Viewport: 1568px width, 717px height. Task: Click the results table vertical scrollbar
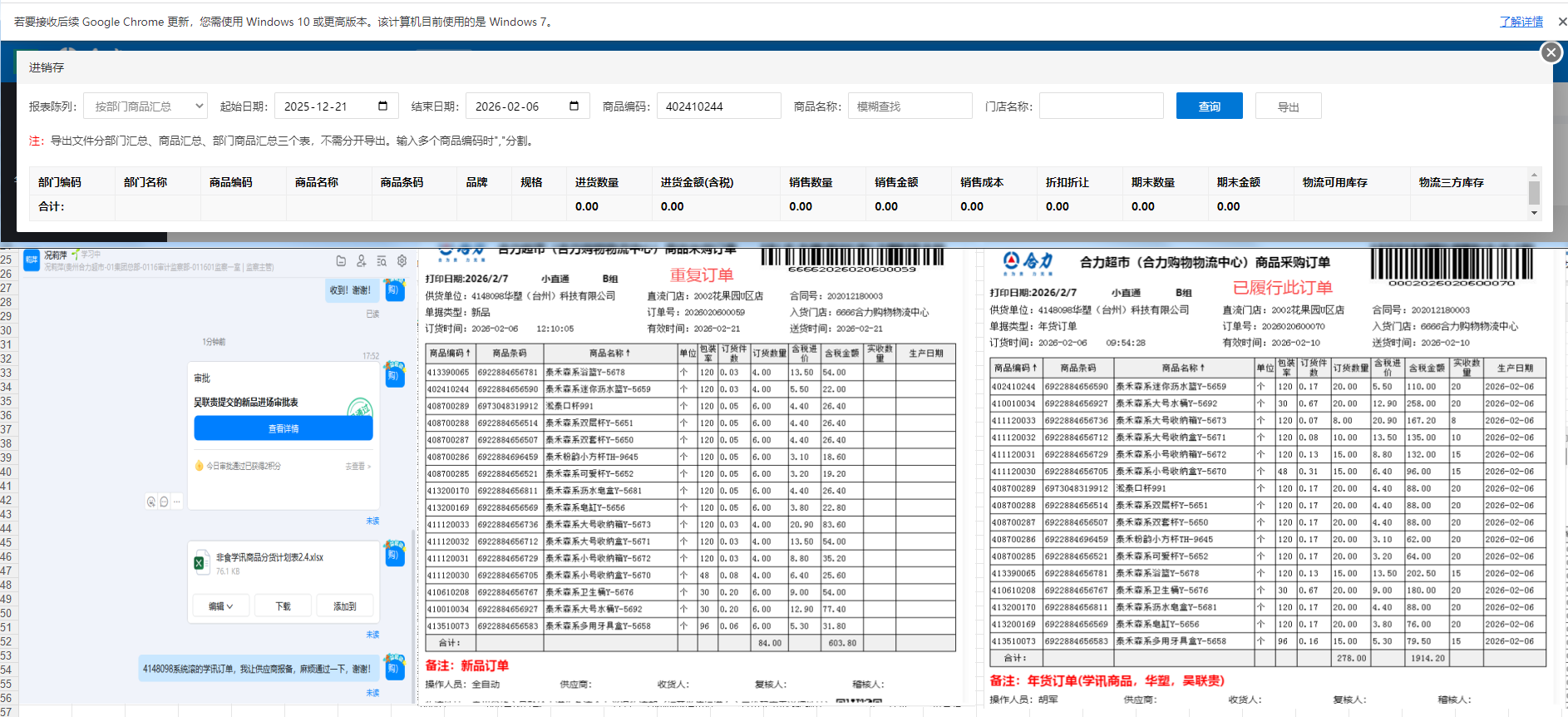1534,194
